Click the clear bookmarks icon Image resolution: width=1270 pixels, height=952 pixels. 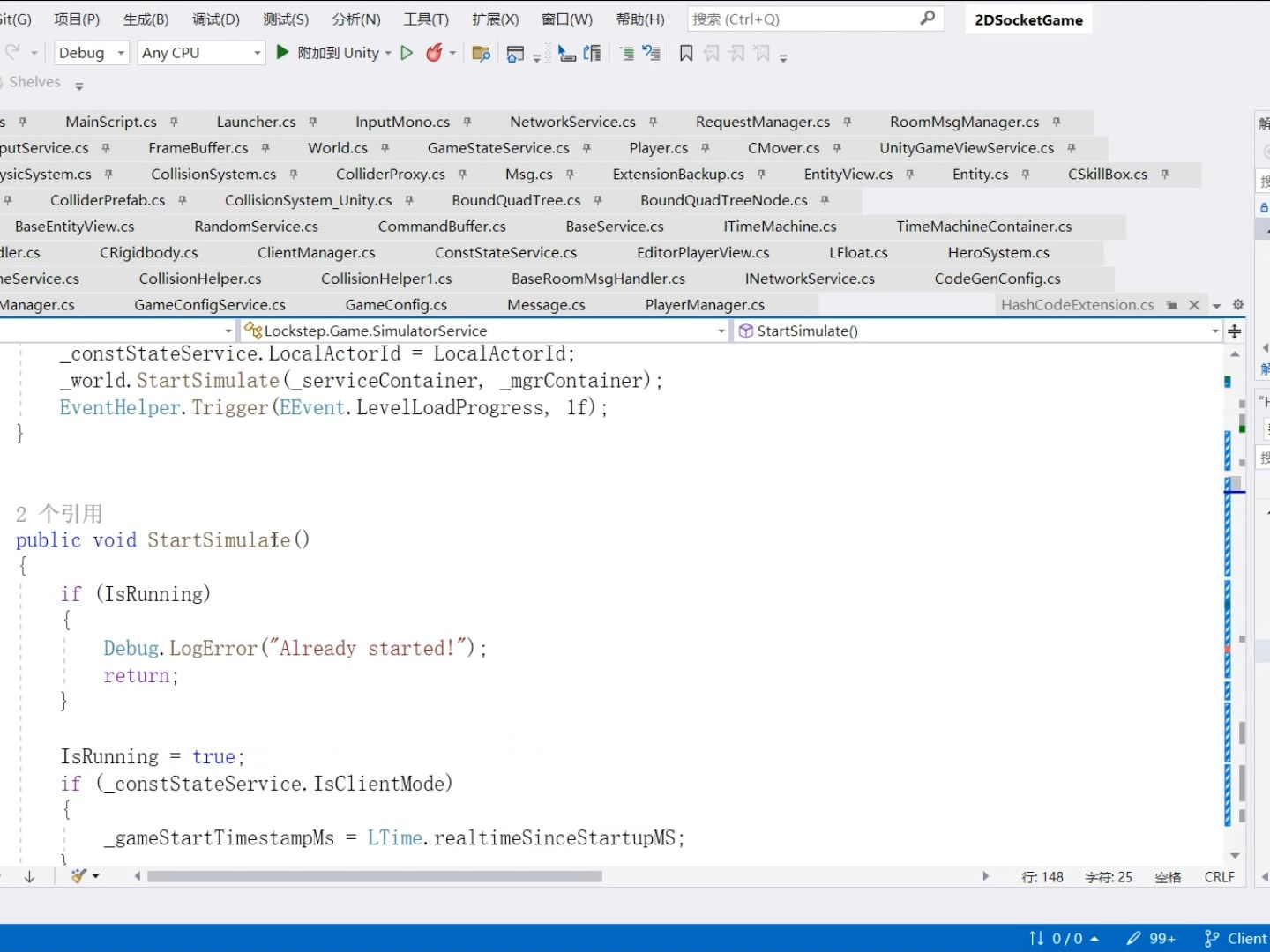tap(762, 54)
